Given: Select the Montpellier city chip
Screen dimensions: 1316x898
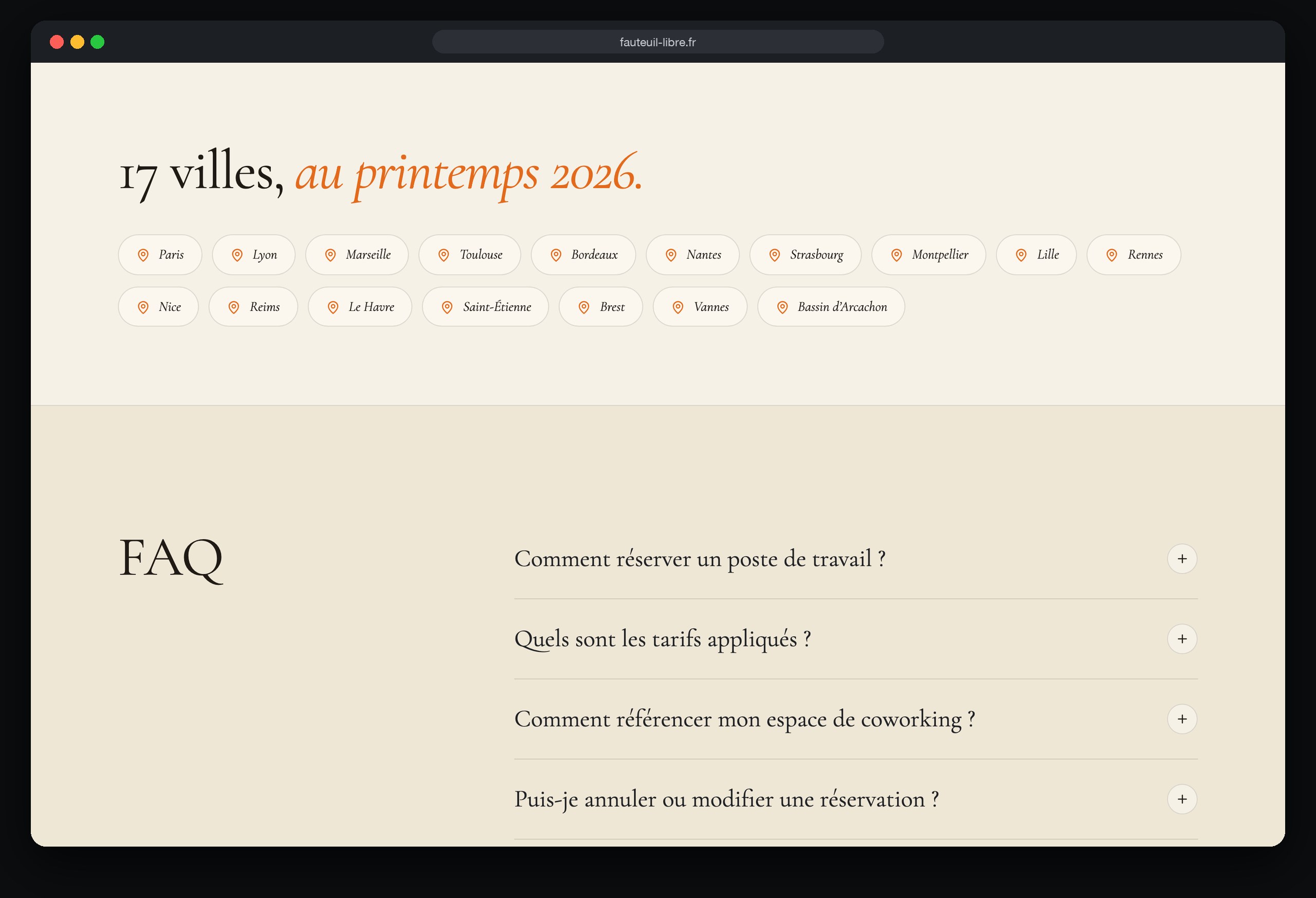Looking at the screenshot, I should point(929,255).
